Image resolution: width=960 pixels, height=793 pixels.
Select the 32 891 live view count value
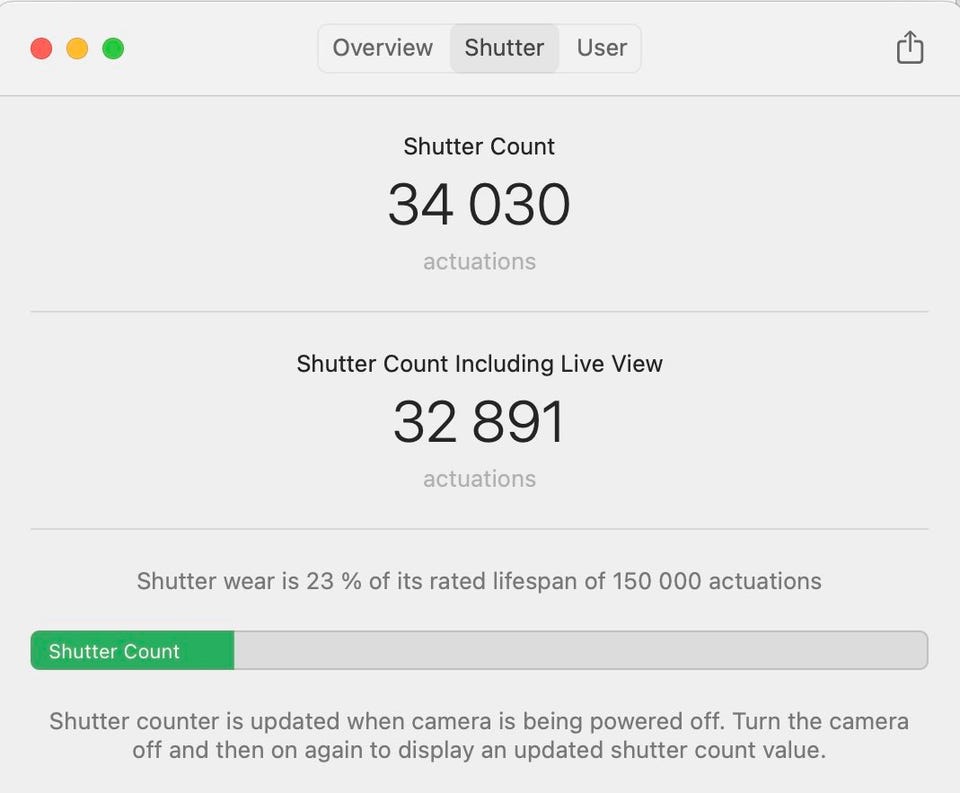point(479,421)
